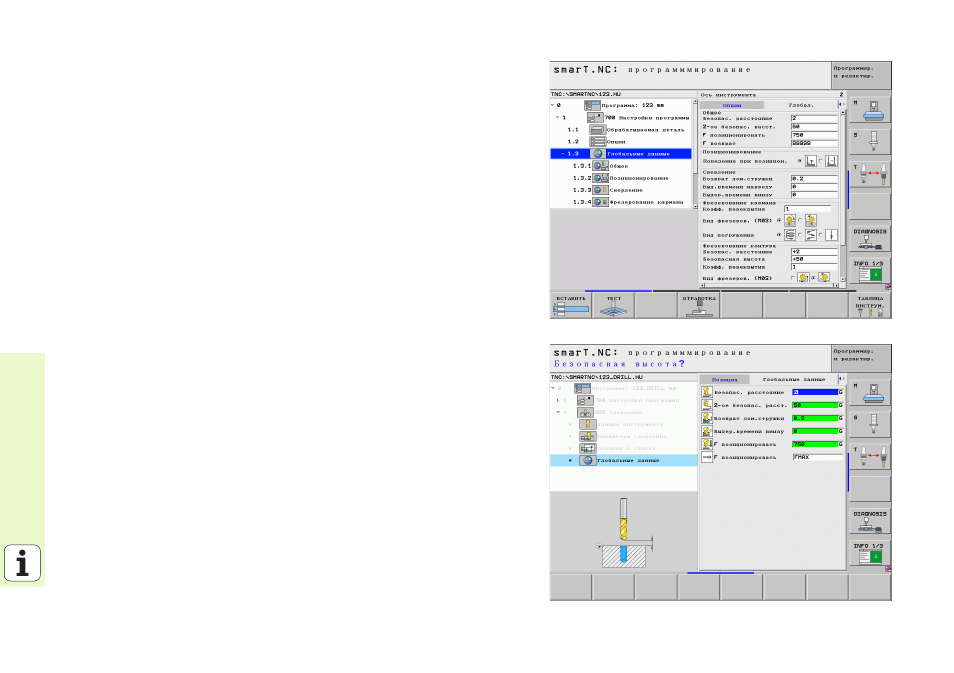This screenshot has height=673, width=954.
Task: Open DIAGNOSIS in the 123.HU screen
Action: click(x=870, y=239)
